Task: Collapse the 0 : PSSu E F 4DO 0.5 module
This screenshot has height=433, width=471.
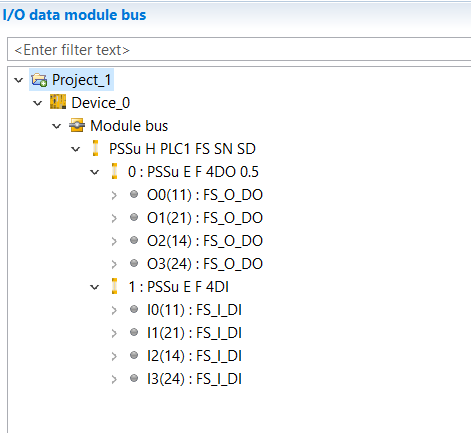Action: point(95,172)
